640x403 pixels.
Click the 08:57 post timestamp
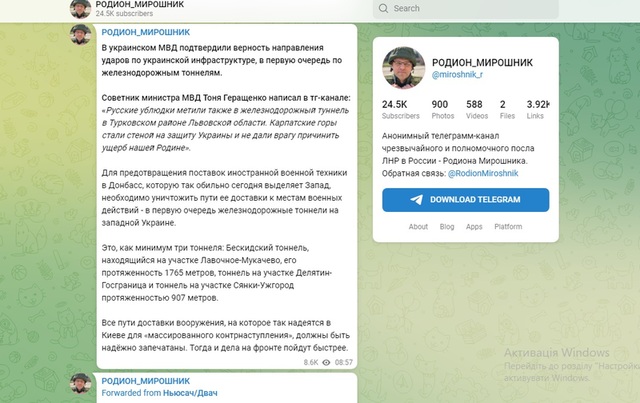[343, 361]
